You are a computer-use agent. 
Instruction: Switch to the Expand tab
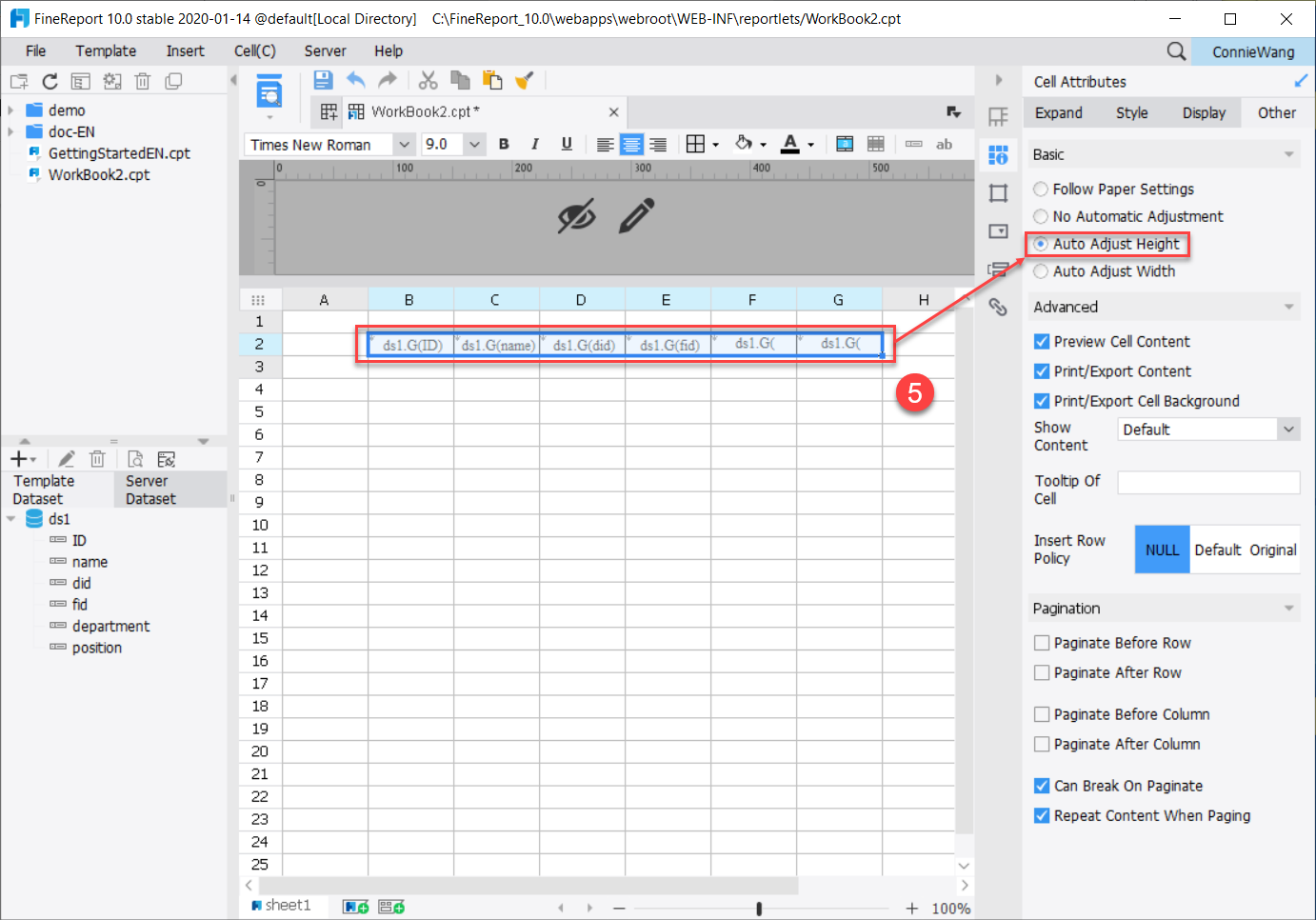point(1059,112)
